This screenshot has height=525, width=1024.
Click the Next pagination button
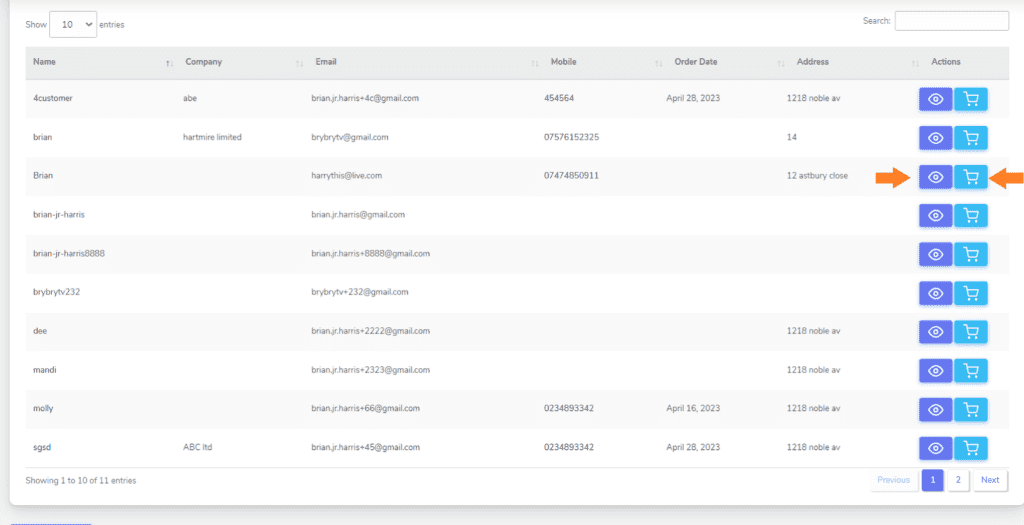coord(990,480)
